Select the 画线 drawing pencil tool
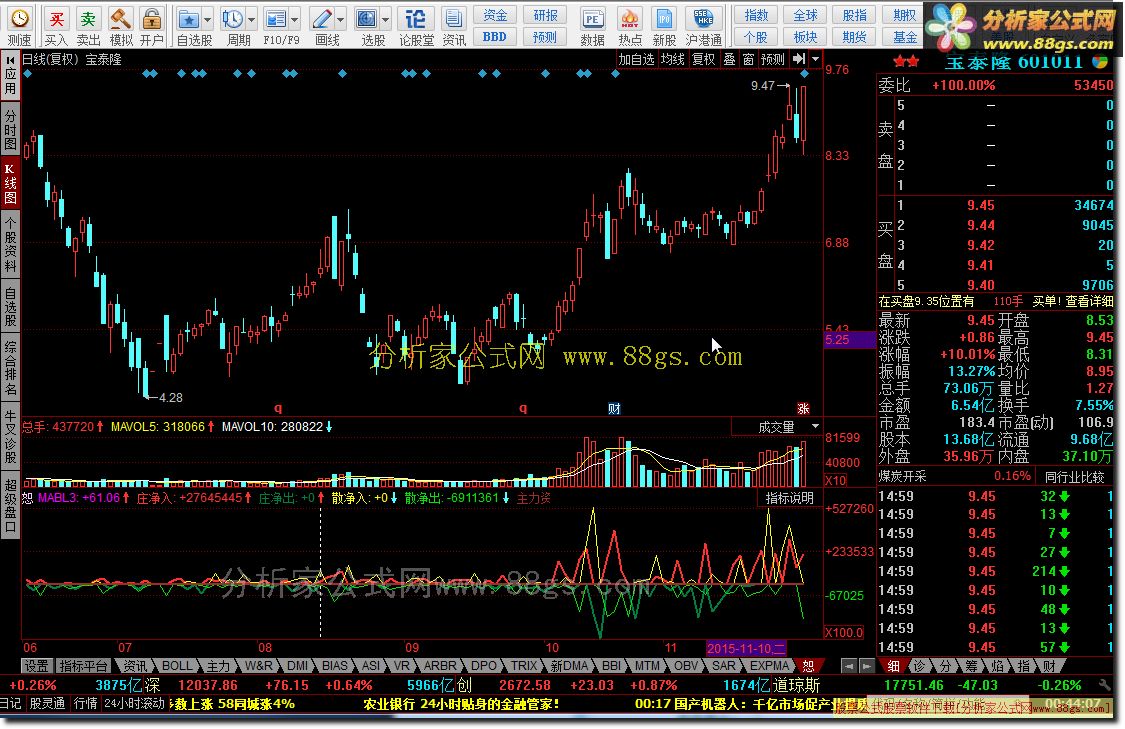1125x729 pixels. (322, 19)
